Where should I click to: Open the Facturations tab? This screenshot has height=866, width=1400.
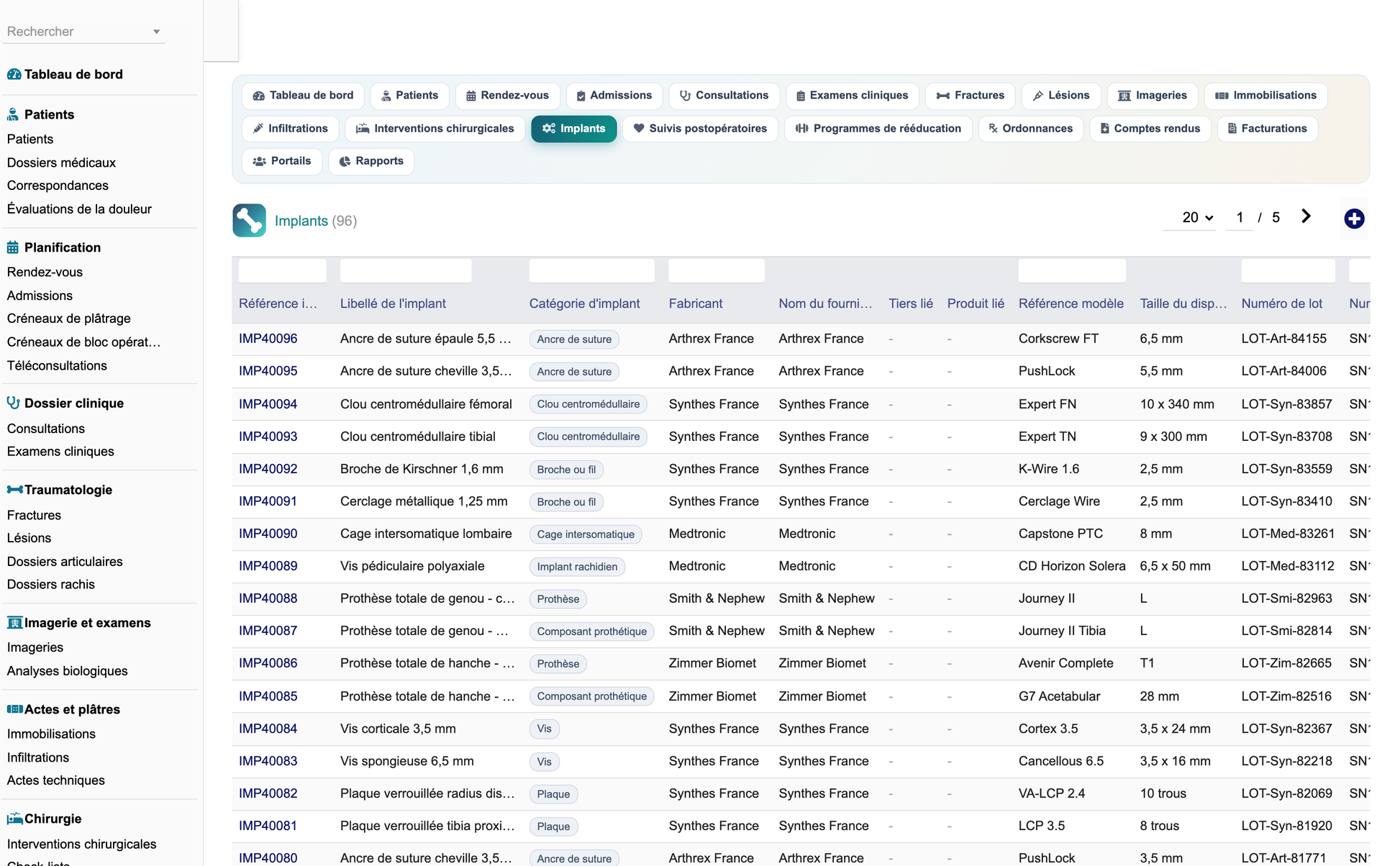[1268, 129]
